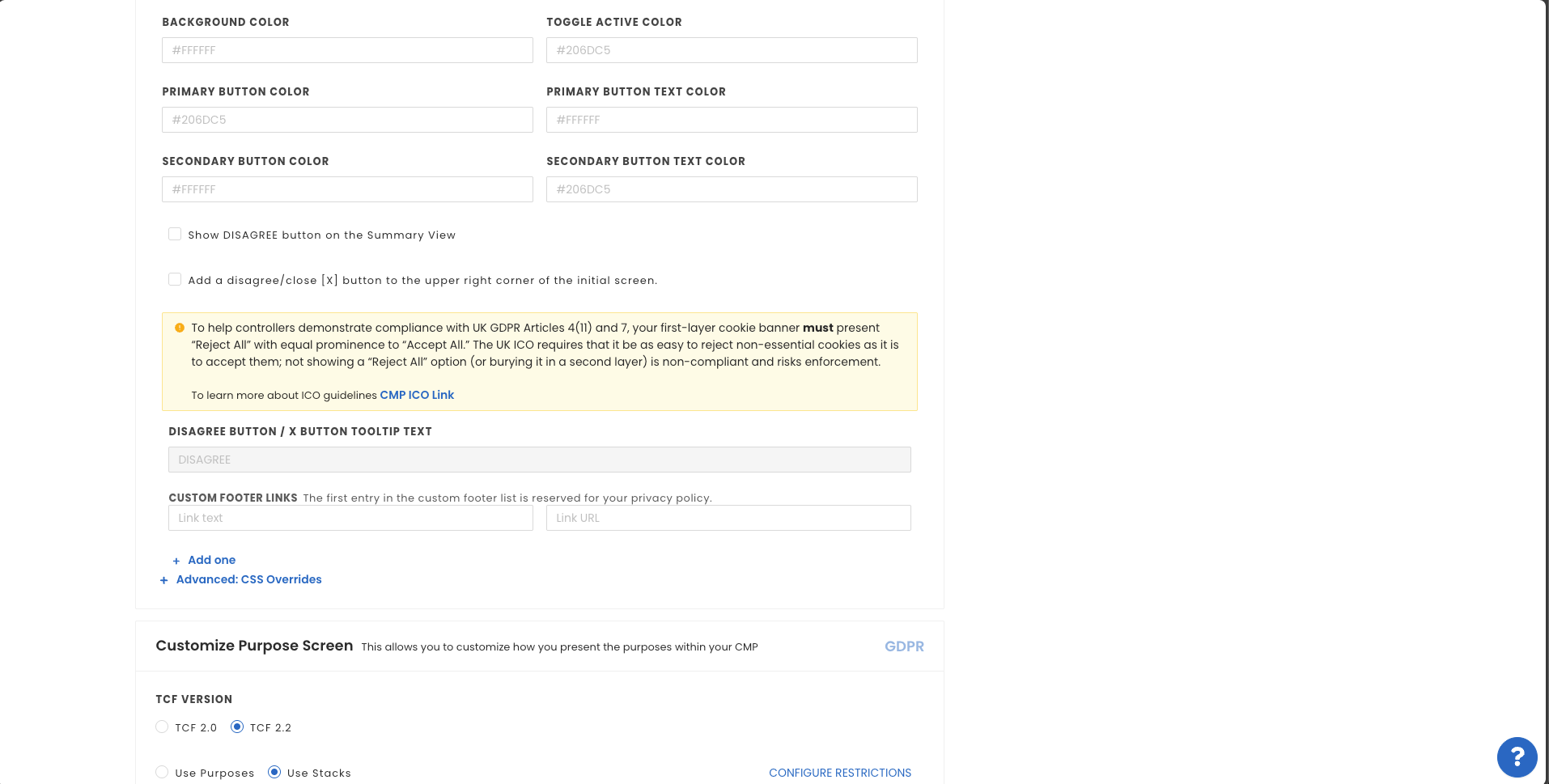Image resolution: width=1549 pixels, height=784 pixels.
Task: Click the footer Link text field
Action: [x=350, y=518]
